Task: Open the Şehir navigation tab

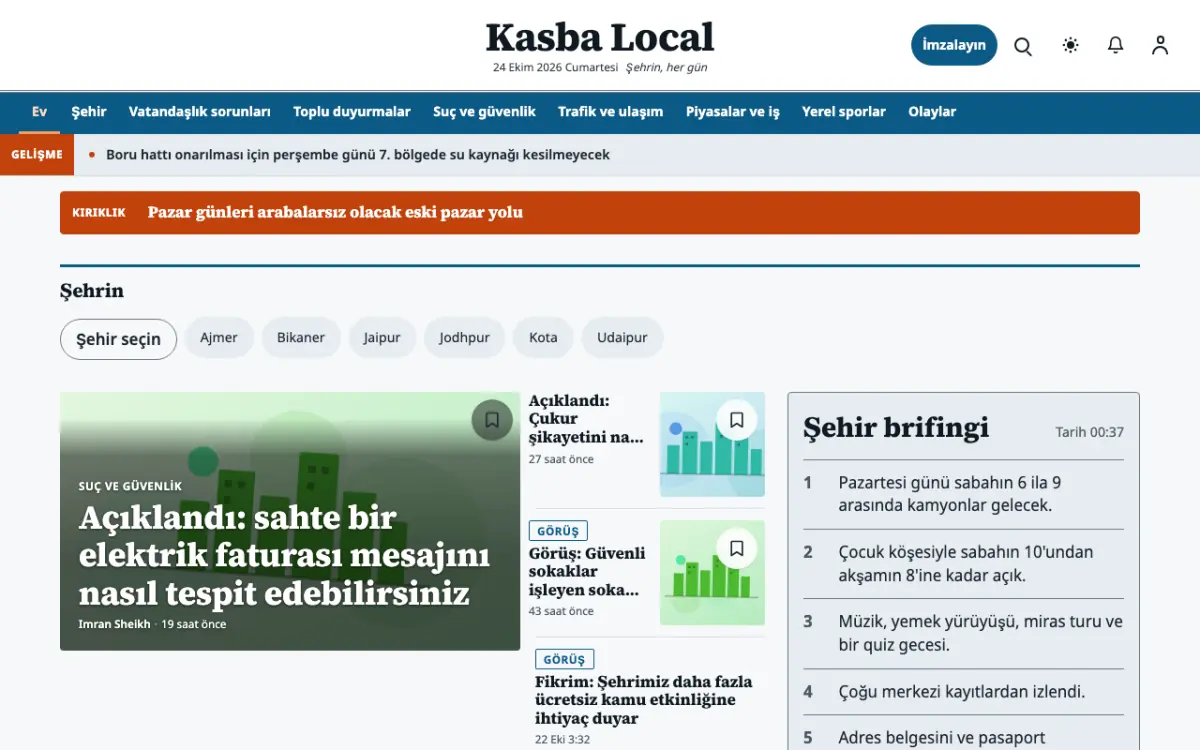Action: pos(89,112)
